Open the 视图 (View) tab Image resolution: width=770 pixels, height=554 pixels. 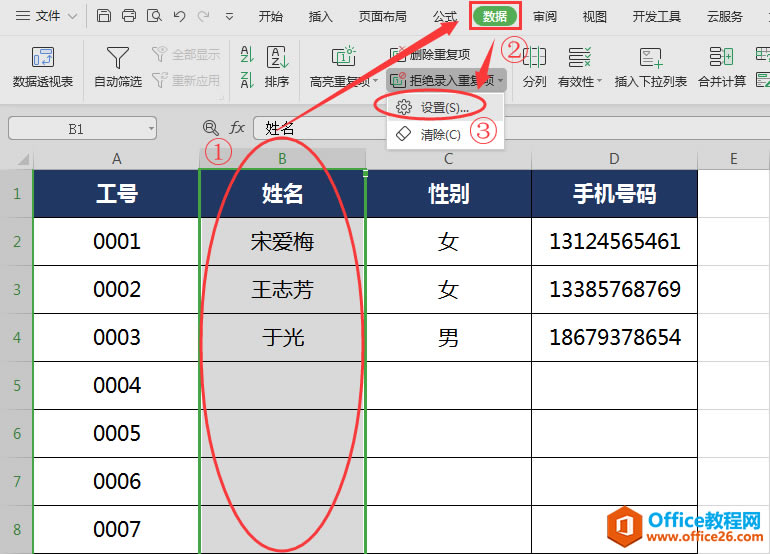click(595, 16)
